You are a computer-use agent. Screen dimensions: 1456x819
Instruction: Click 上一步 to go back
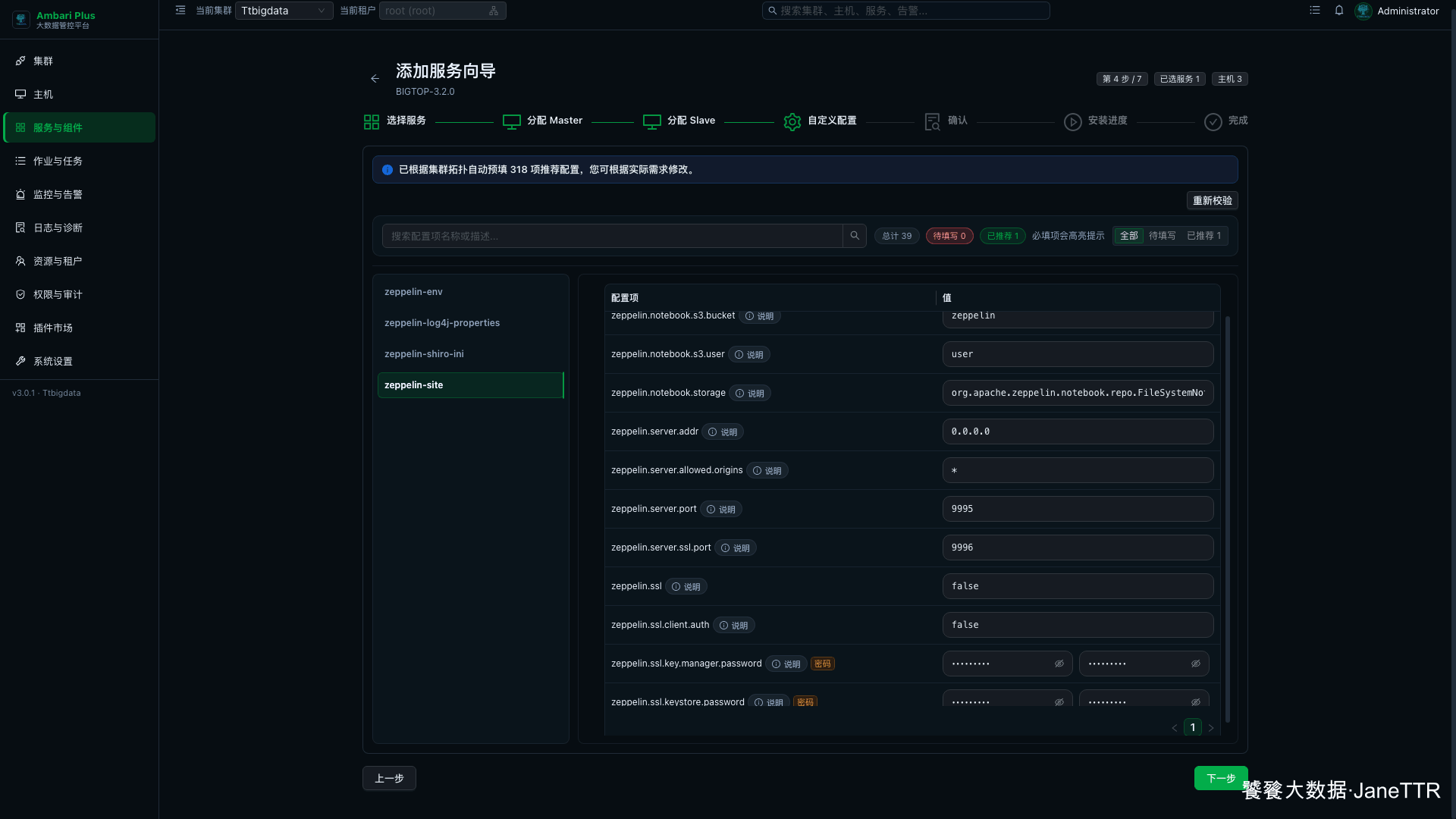[389, 778]
